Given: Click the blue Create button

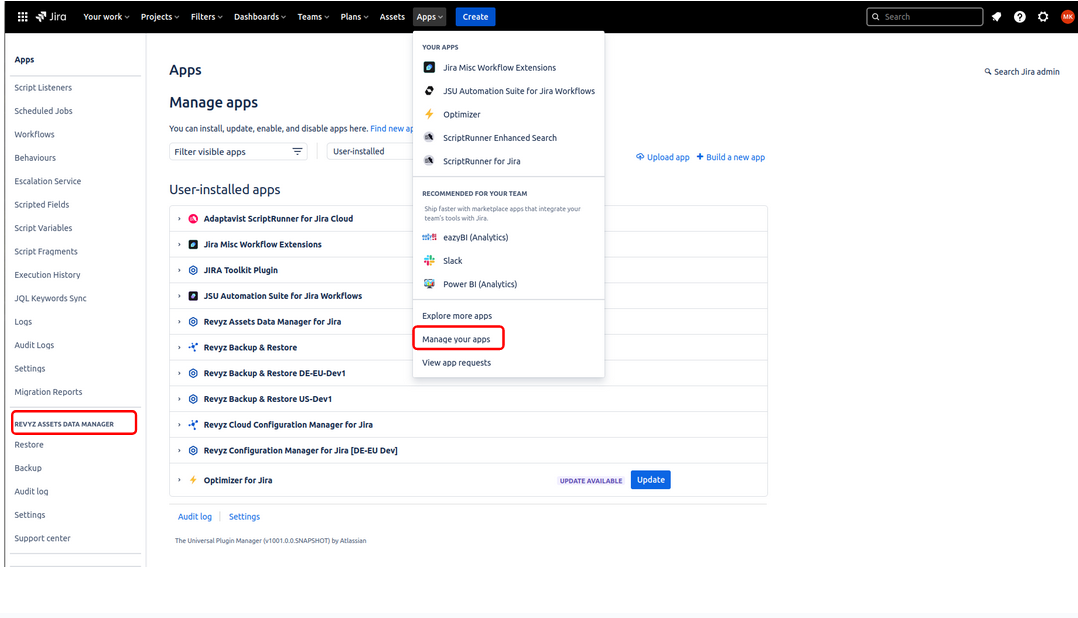Looking at the screenshot, I should click(475, 17).
